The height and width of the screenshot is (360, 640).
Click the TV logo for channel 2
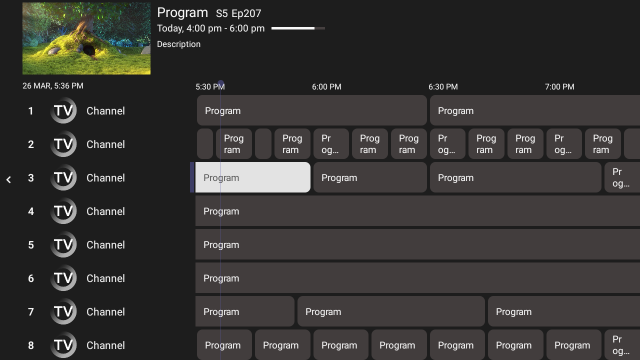(x=63, y=144)
